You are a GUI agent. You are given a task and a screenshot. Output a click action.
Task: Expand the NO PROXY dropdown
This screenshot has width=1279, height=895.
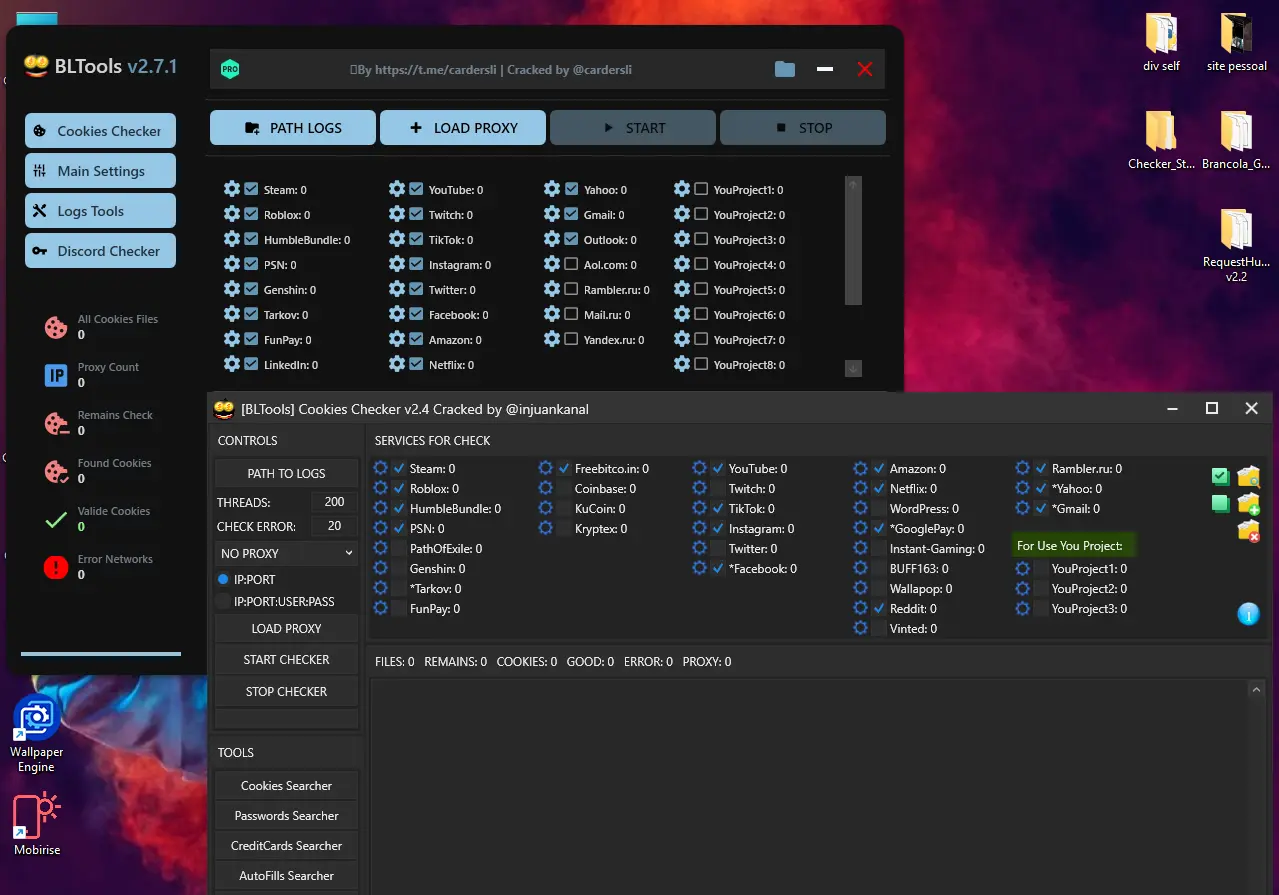(286, 553)
